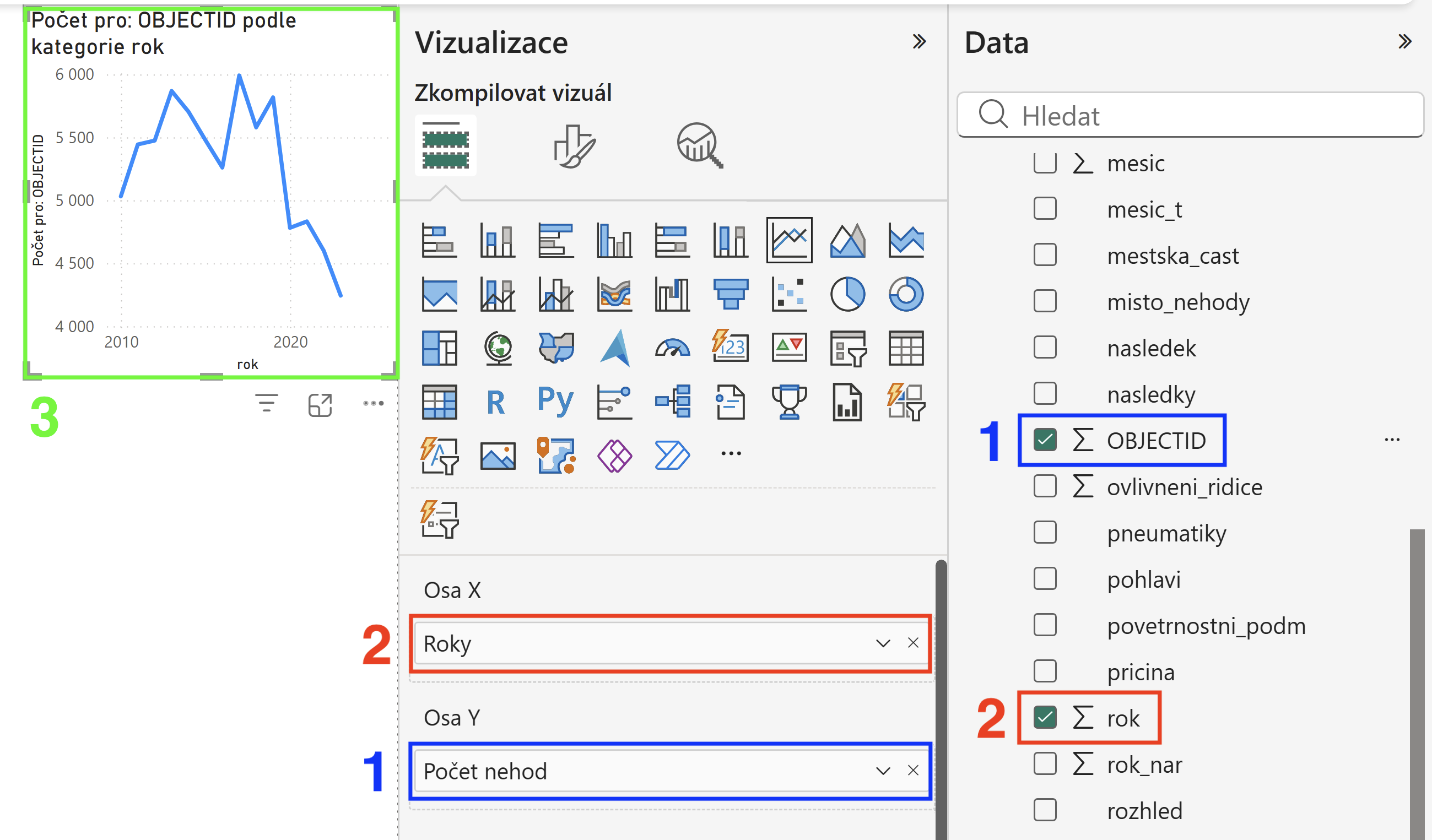Image resolution: width=1432 pixels, height=840 pixels.
Task: Select the Python visual icon
Action: click(556, 402)
